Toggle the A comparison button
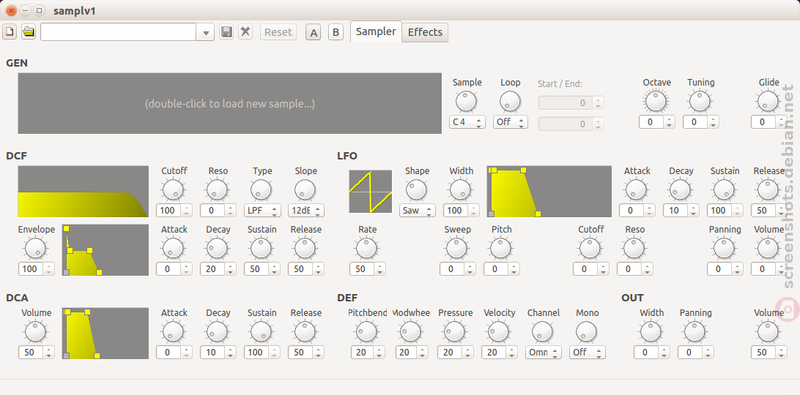 point(313,32)
